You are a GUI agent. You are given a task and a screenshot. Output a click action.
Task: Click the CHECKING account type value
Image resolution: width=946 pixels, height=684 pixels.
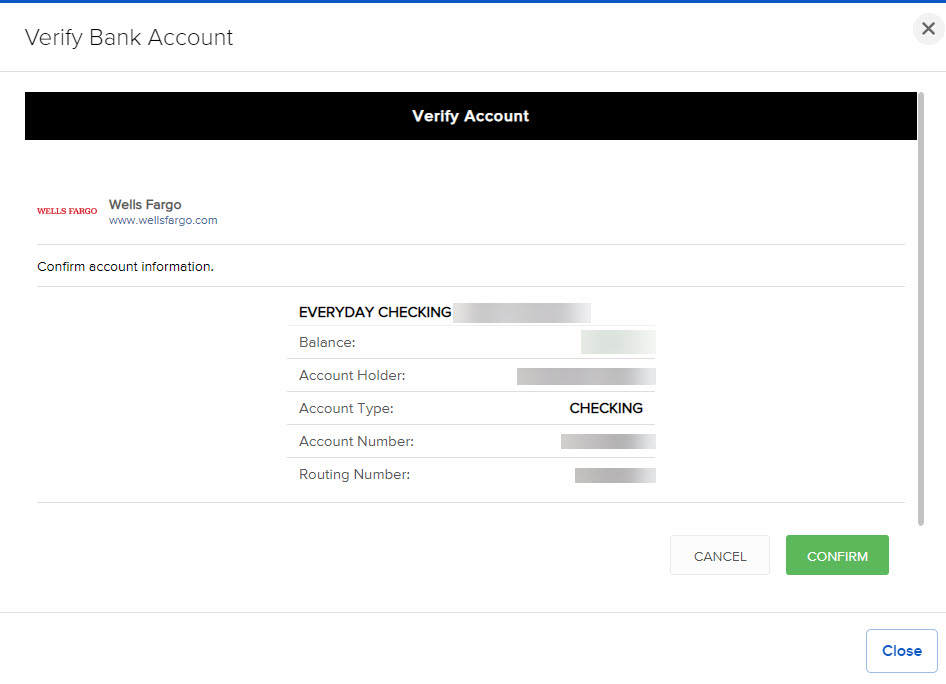pos(606,408)
